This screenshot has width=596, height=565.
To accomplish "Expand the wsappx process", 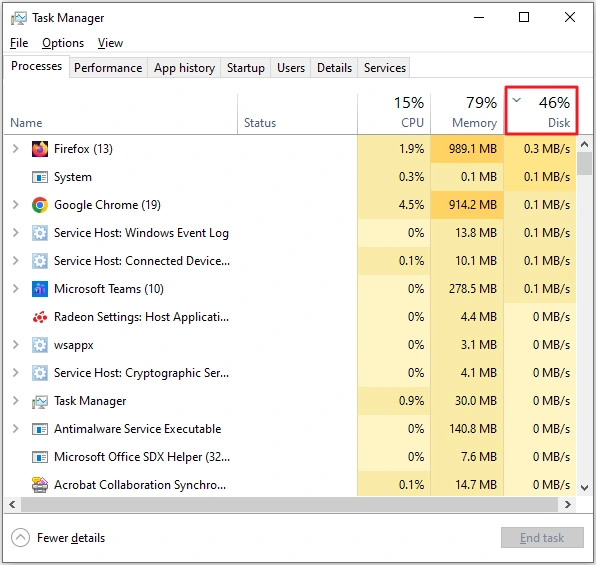I will (x=15, y=345).
